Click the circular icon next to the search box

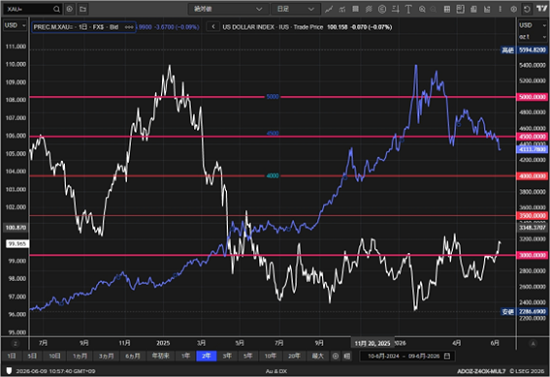tap(69, 9)
